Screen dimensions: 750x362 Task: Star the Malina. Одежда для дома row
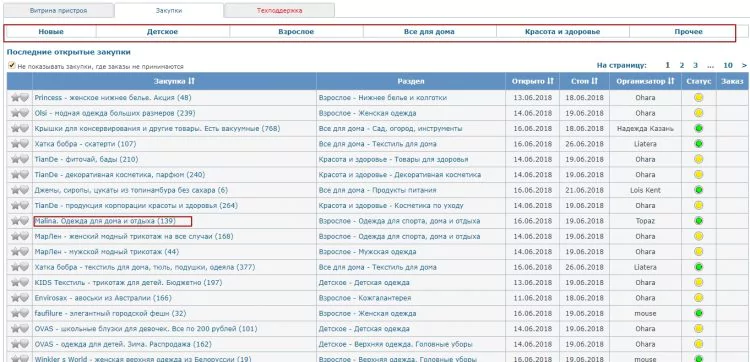click(15, 221)
